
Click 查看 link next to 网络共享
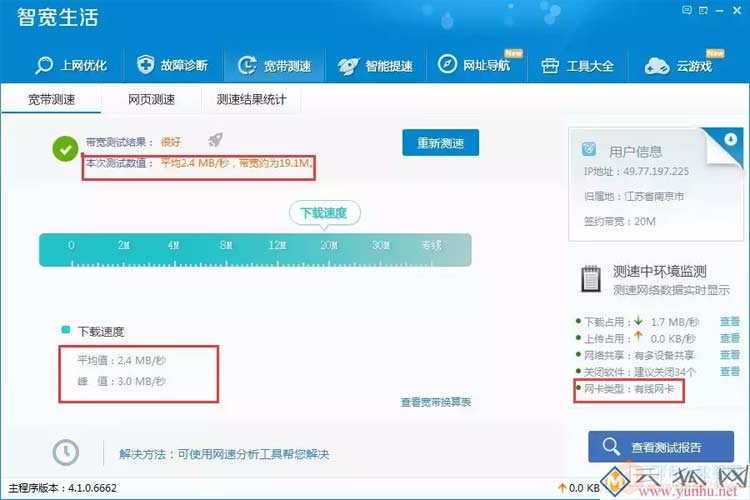730,355
